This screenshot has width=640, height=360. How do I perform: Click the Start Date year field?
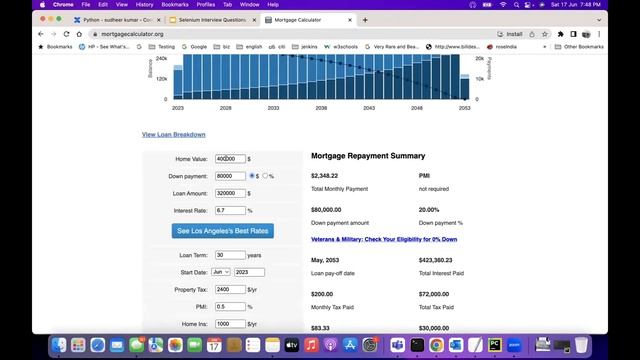249,272
